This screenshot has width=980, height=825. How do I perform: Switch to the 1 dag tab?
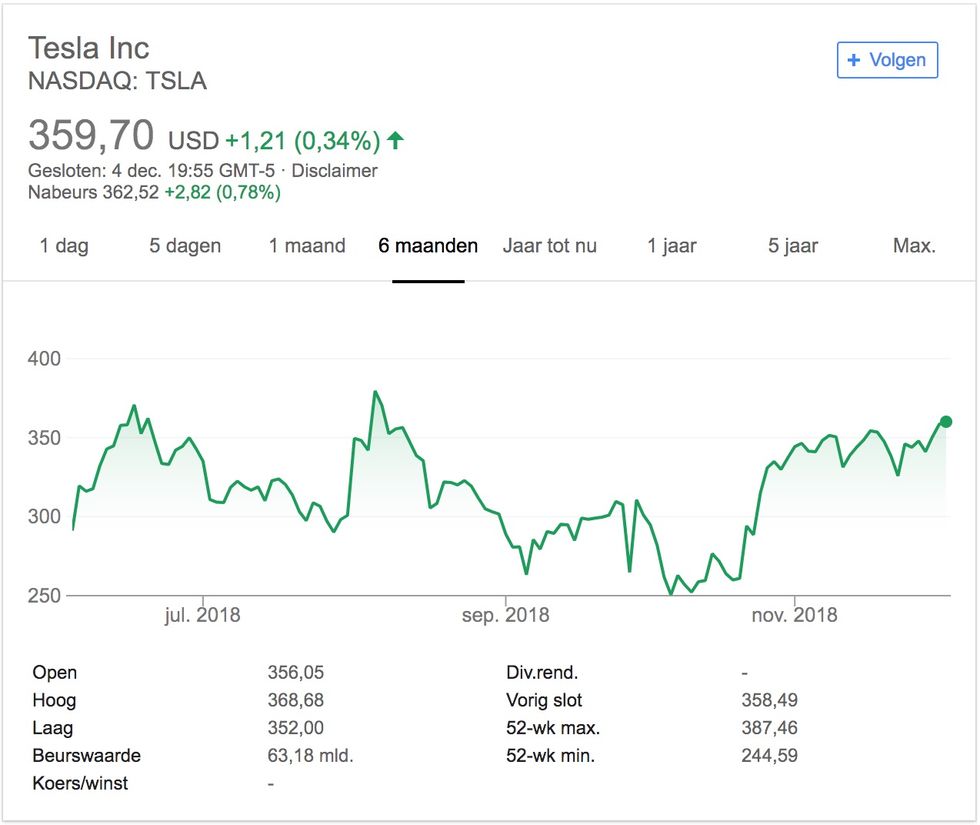pos(64,246)
